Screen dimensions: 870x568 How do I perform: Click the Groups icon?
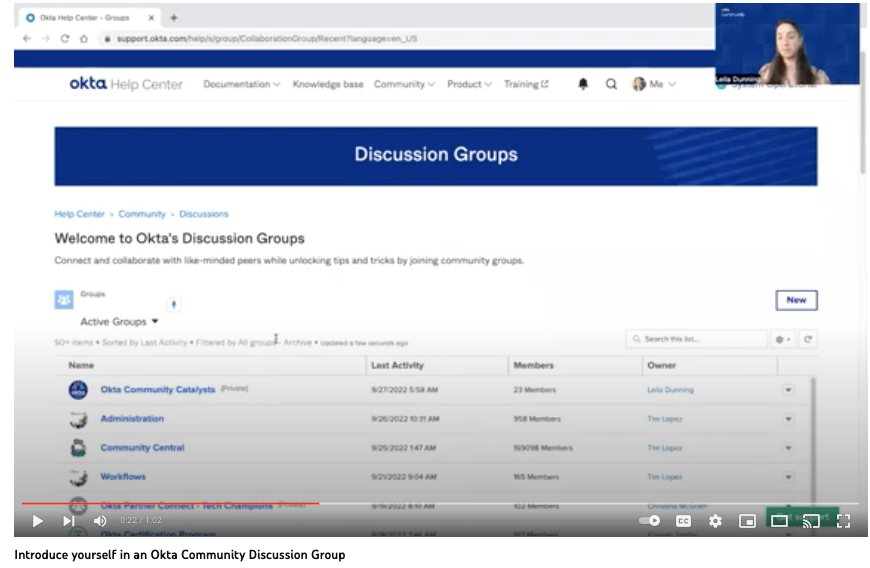(64, 300)
